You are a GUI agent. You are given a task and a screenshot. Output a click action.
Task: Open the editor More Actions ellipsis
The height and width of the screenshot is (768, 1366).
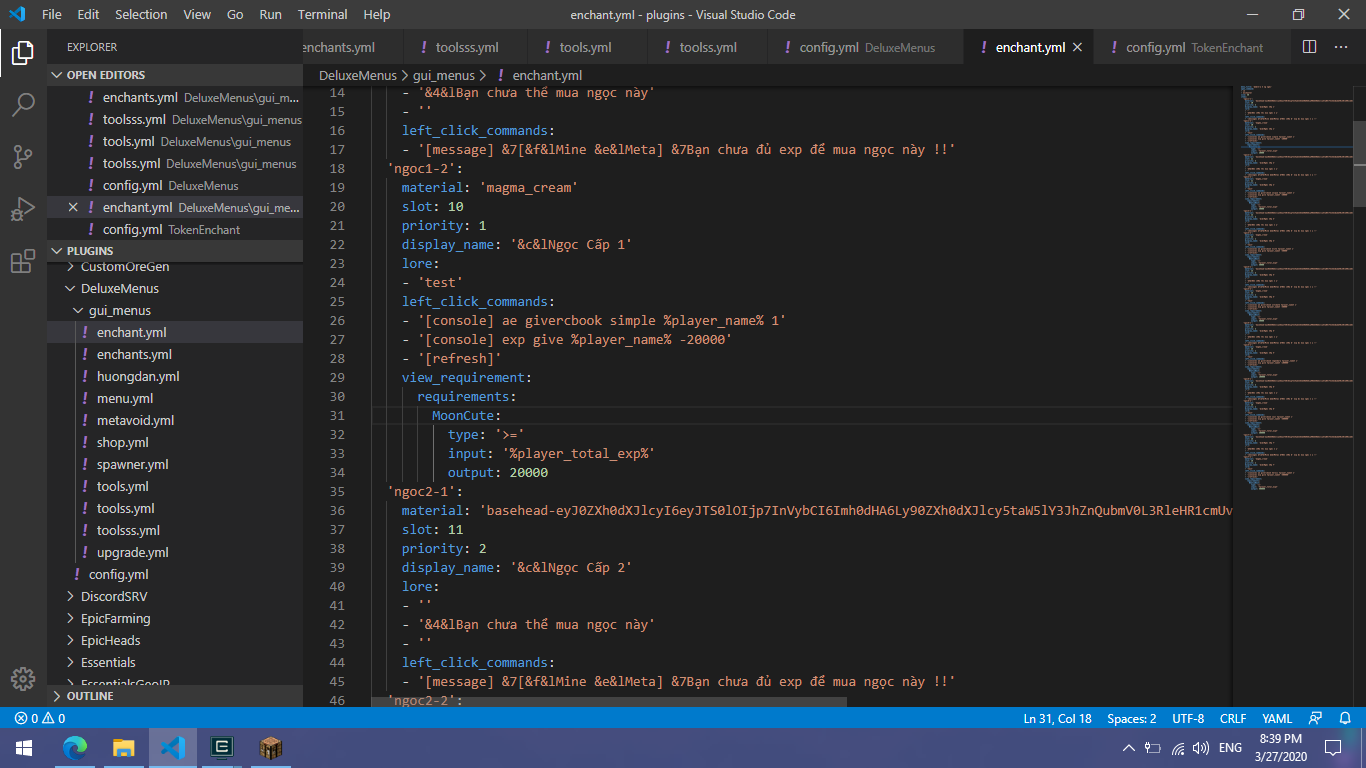point(1341,47)
